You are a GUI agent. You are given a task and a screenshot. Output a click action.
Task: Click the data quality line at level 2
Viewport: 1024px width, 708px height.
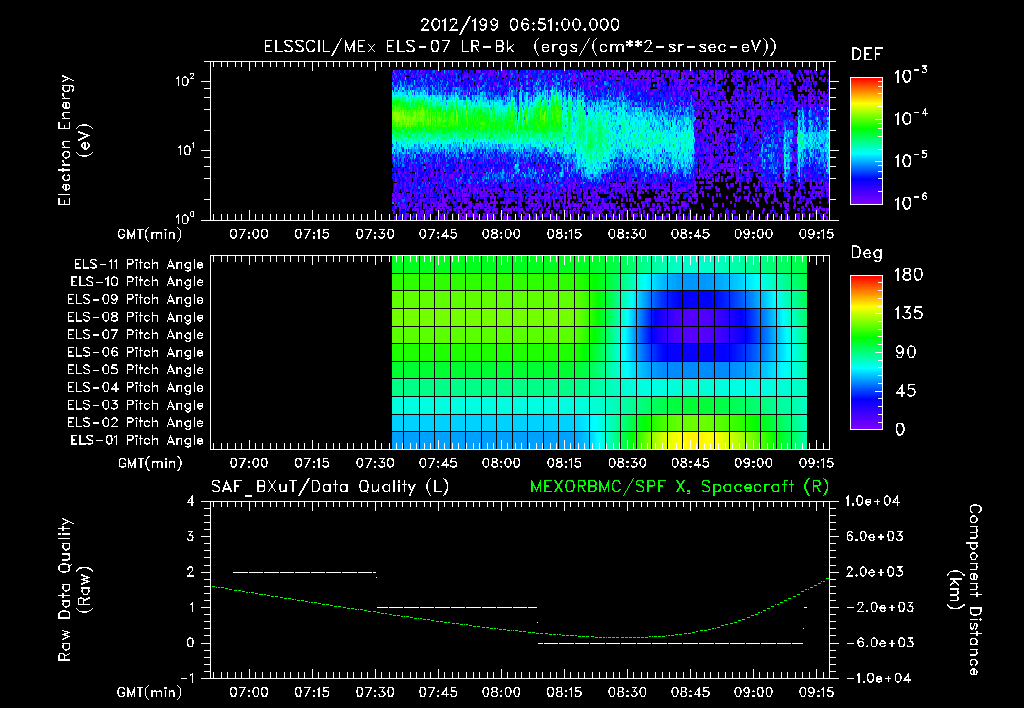tap(305, 573)
